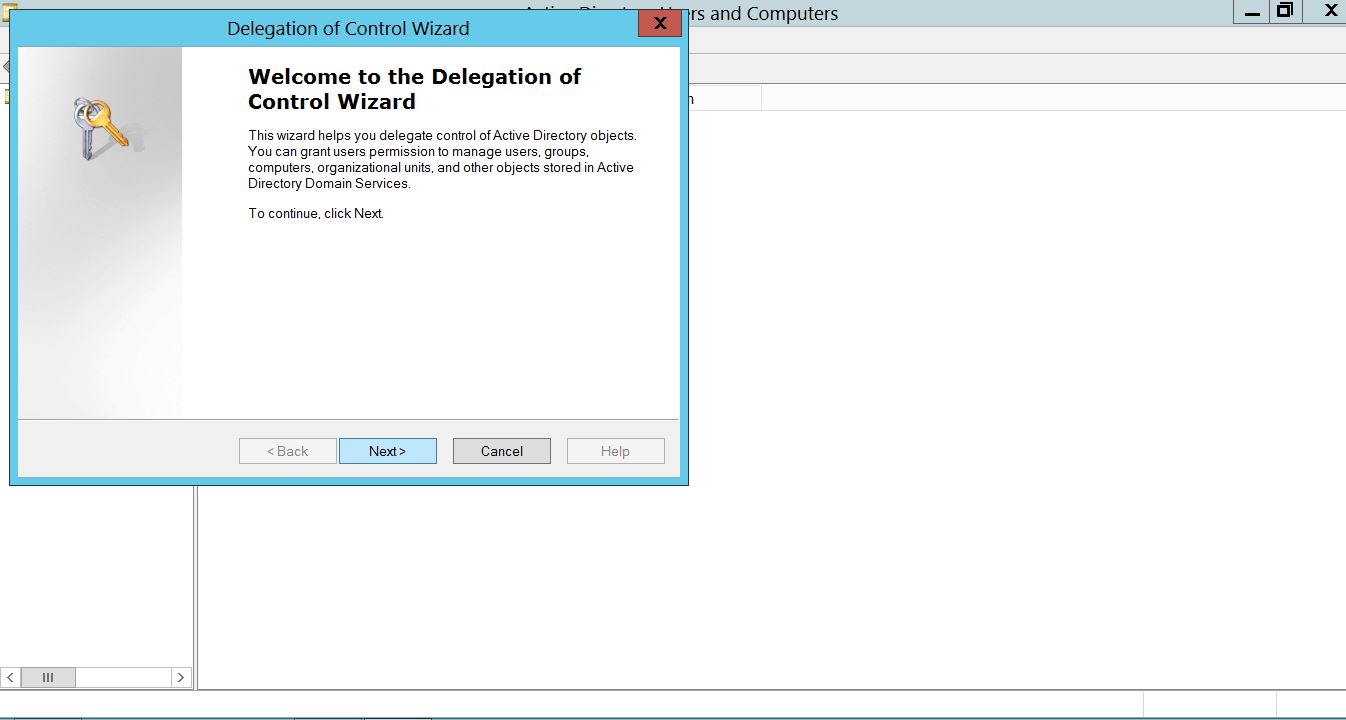Screen dimensions: 1346x720
Task: Click the Delegation of Control Wizard title bar
Action: (x=347, y=28)
